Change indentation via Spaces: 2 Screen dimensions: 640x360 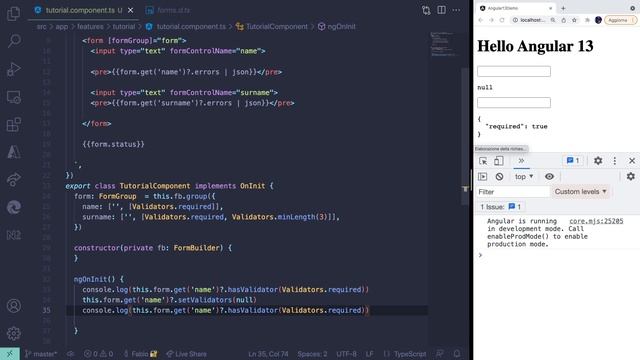pos(312,353)
